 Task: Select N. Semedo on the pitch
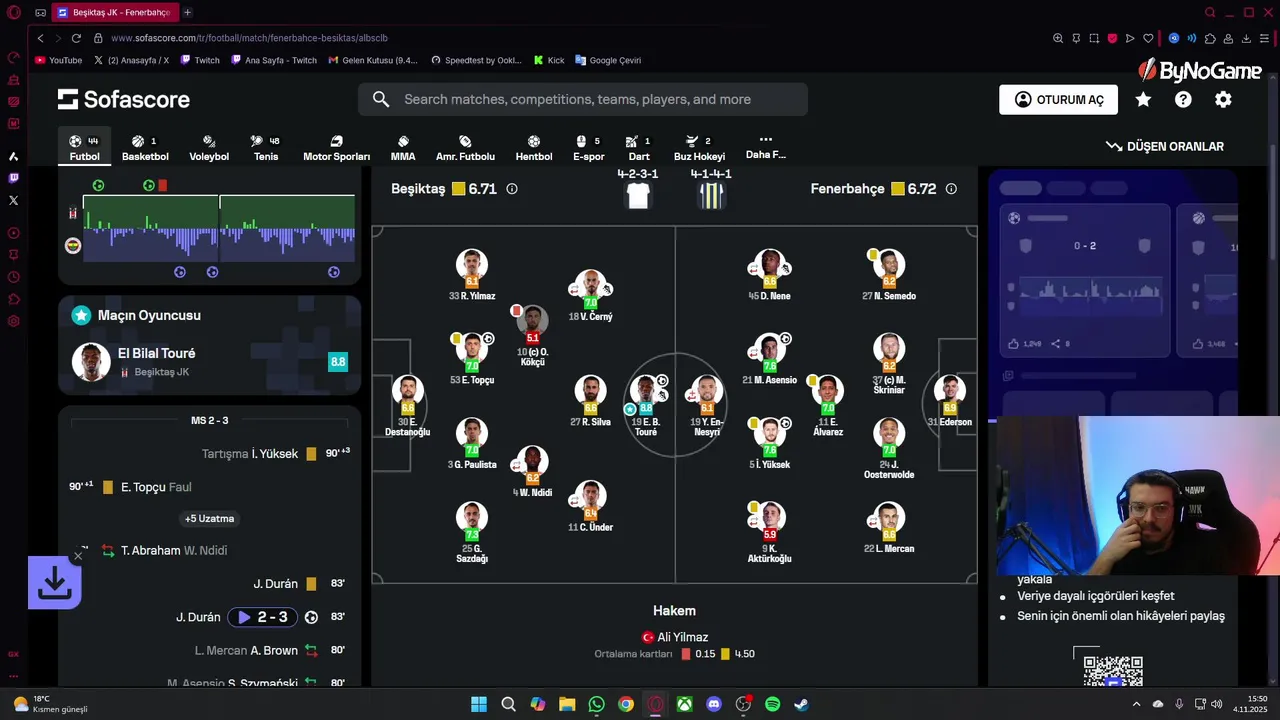888,274
